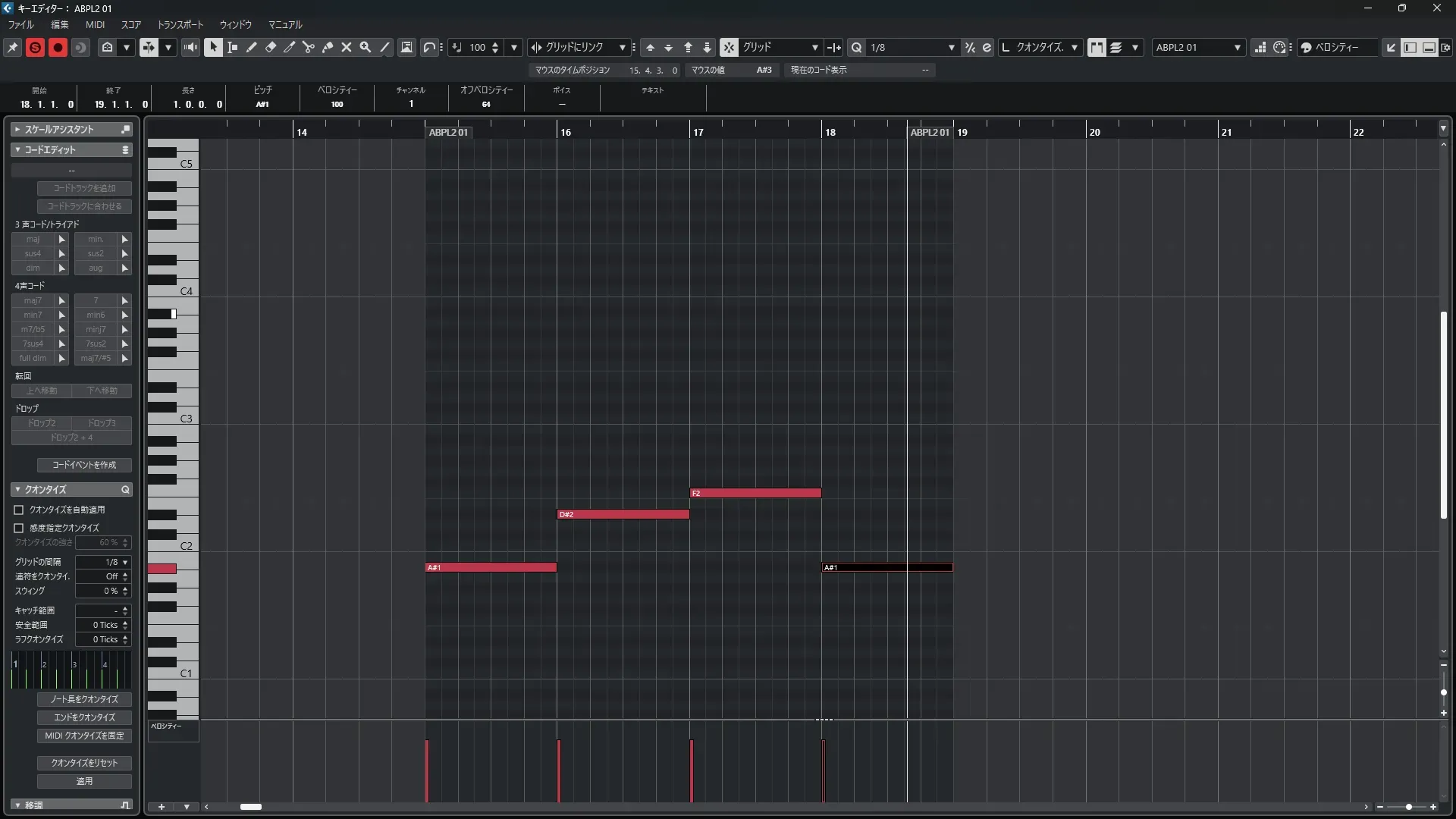1456x819 pixels.
Task: Click the horizontal zoom slider handle
Action: coord(1408,807)
